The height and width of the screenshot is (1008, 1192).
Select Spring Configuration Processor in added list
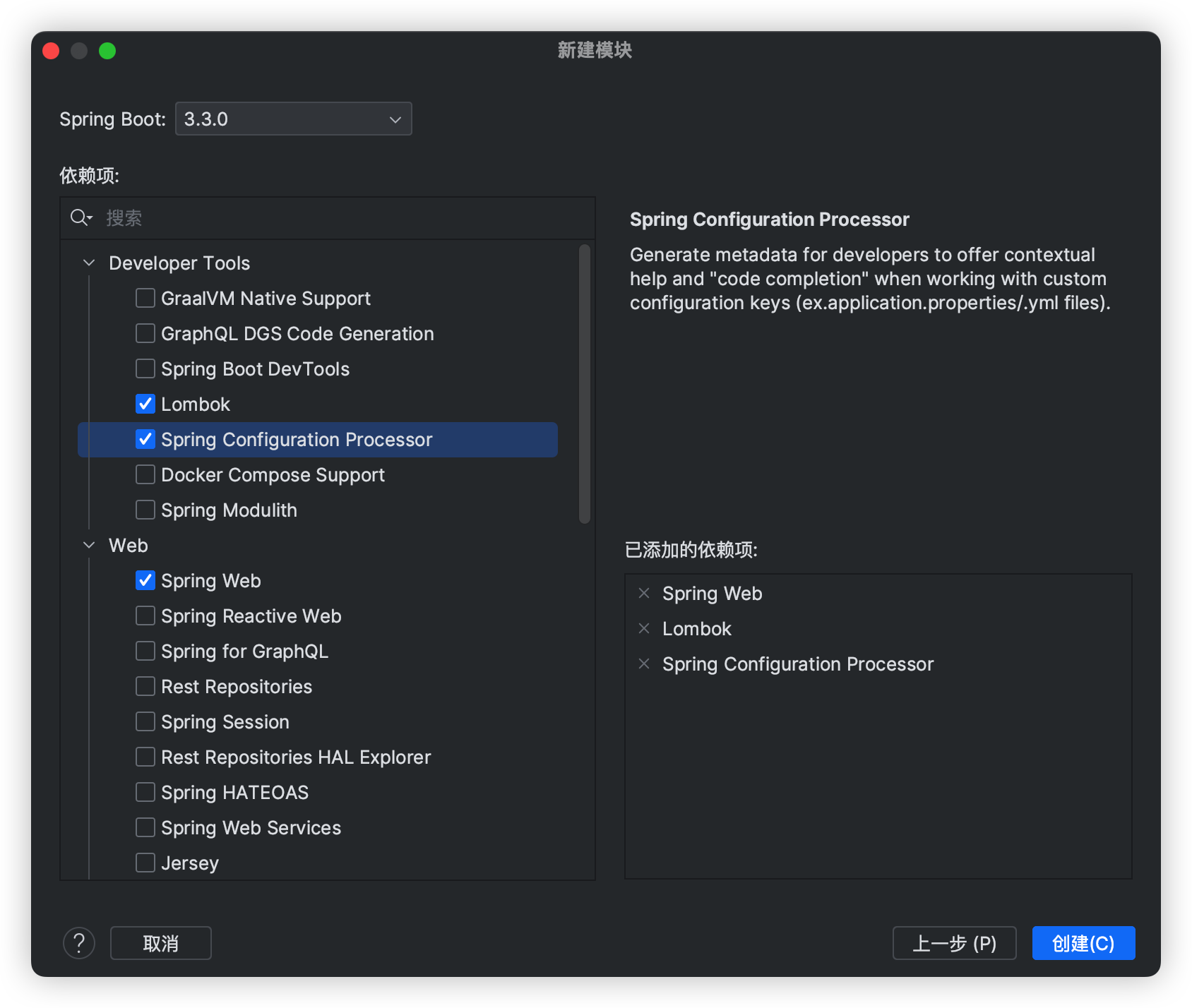point(798,664)
